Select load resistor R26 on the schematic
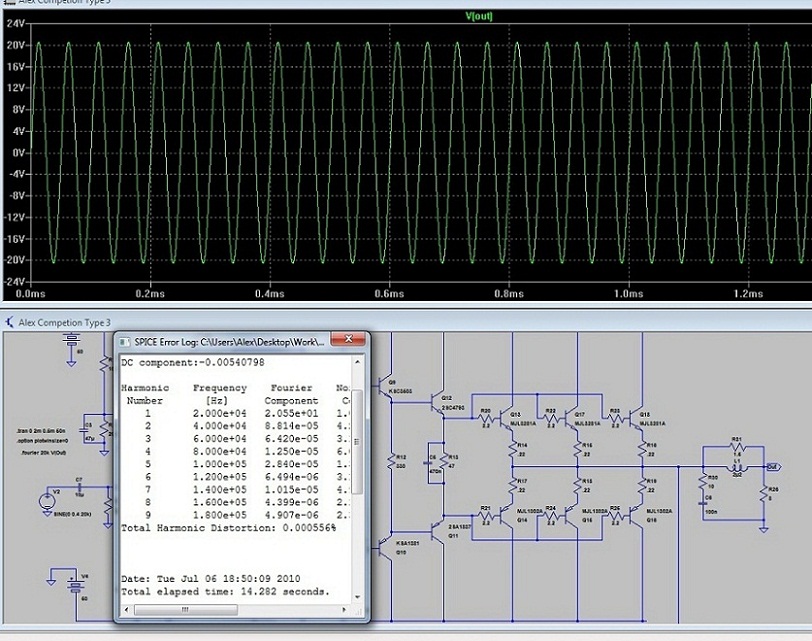This screenshot has height=641, width=812. click(763, 493)
